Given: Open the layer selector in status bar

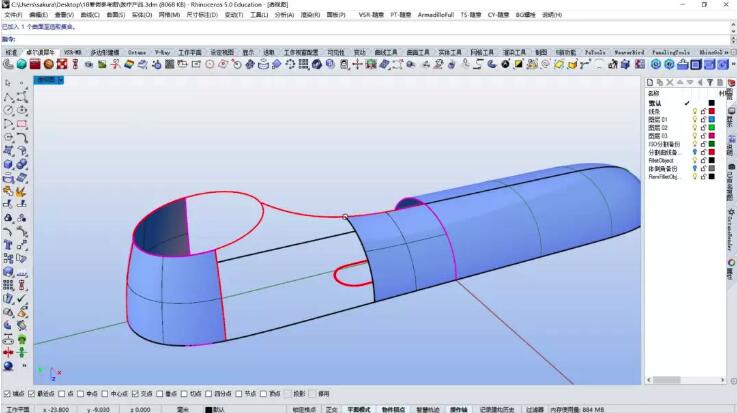Looking at the screenshot, I should [218, 409].
